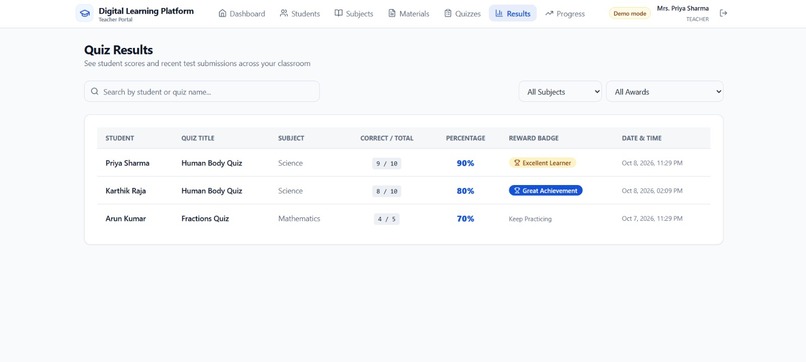Click the 90% percentage value
Viewport: 806px width, 362px height.
pyautogui.click(x=465, y=163)
